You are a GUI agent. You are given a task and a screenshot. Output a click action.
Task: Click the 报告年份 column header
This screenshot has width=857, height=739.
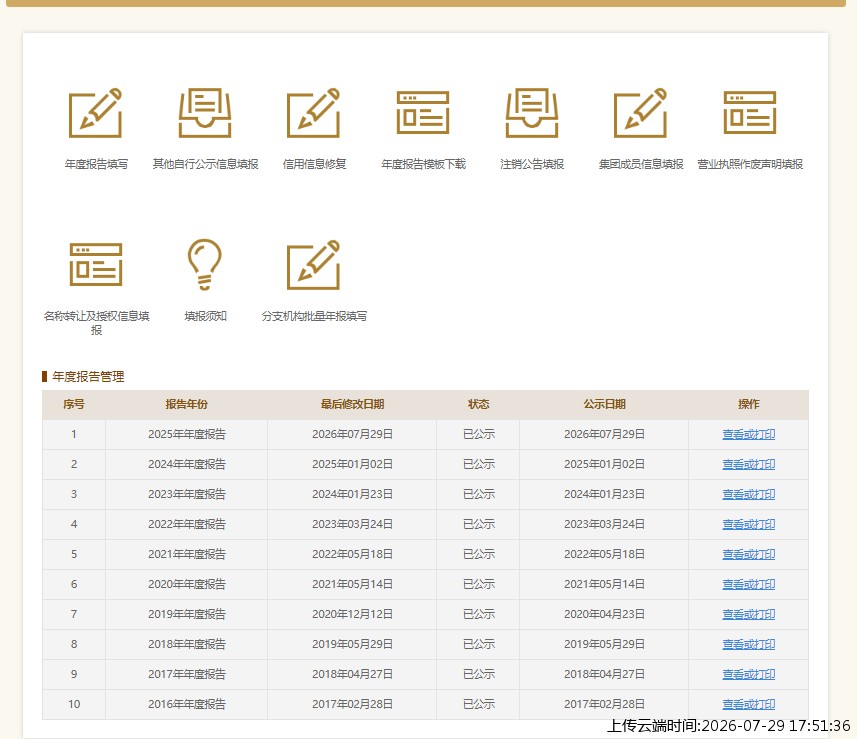[x=186, y=404]
